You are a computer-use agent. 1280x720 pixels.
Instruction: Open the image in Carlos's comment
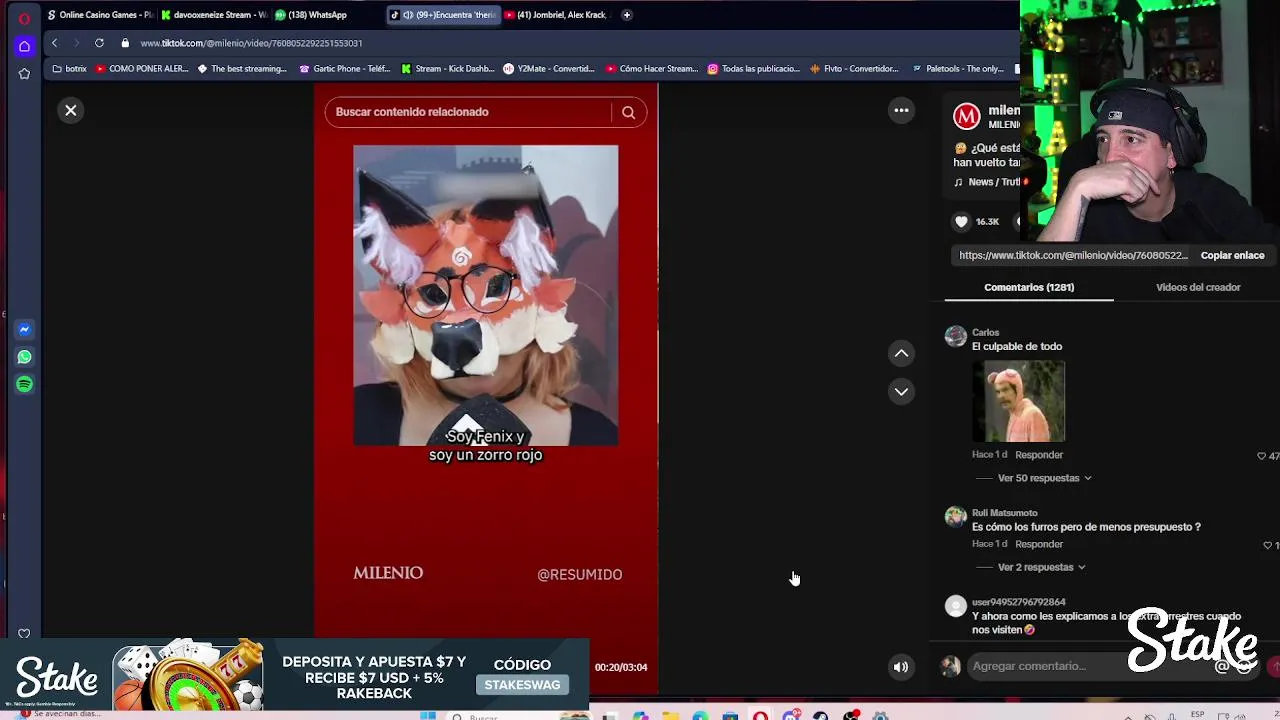(1018, 400)
